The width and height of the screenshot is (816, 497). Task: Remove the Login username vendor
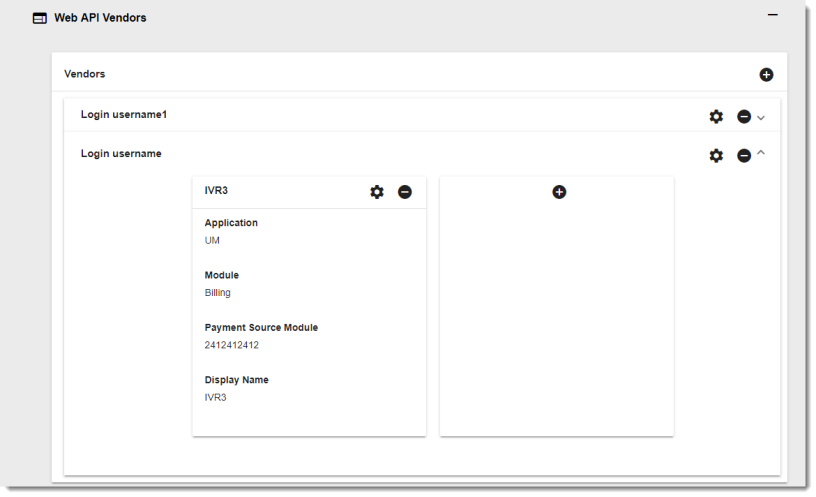[744, 155]
